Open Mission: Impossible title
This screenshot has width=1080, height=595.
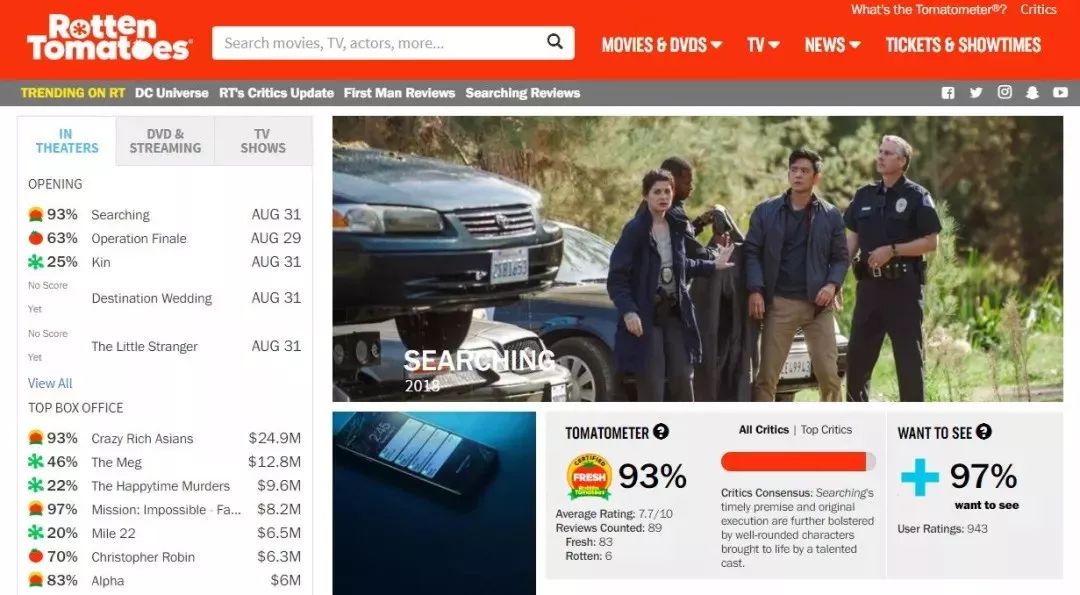[x=166, y=510]
